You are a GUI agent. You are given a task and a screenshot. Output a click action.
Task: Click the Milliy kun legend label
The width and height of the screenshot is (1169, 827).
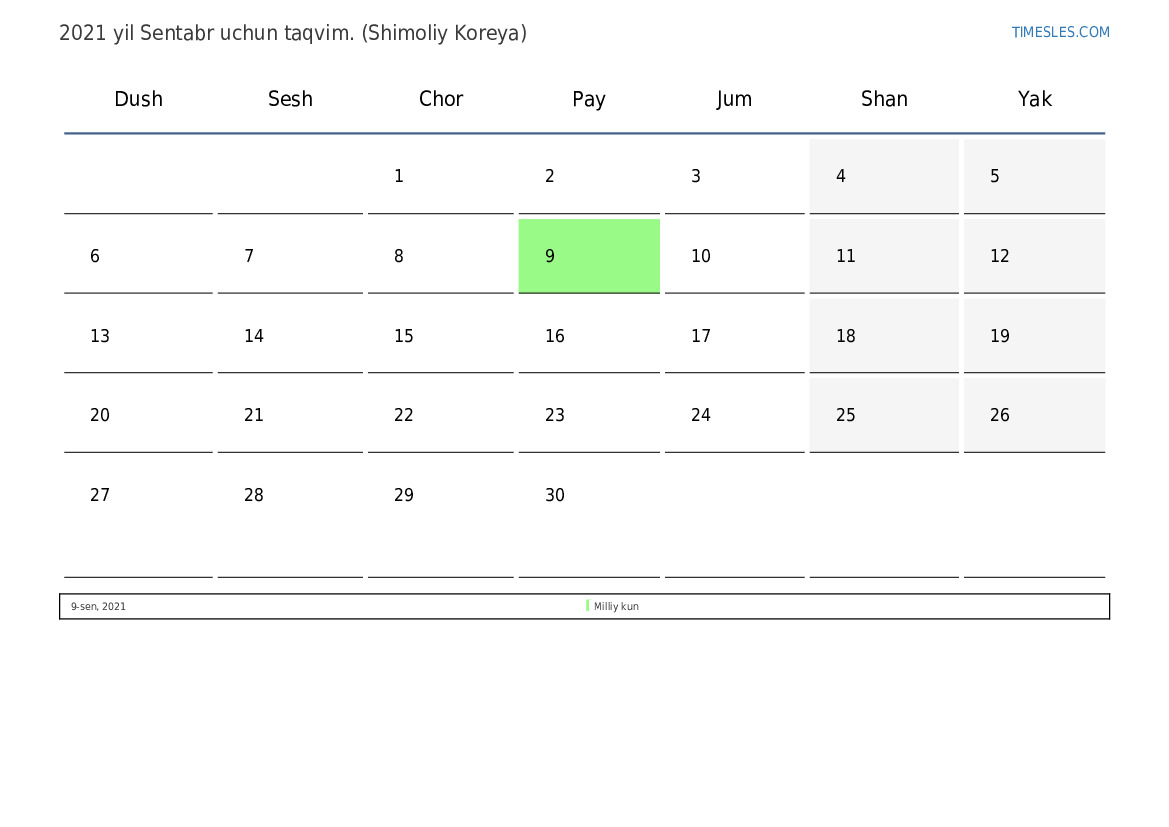click(616, 606)
